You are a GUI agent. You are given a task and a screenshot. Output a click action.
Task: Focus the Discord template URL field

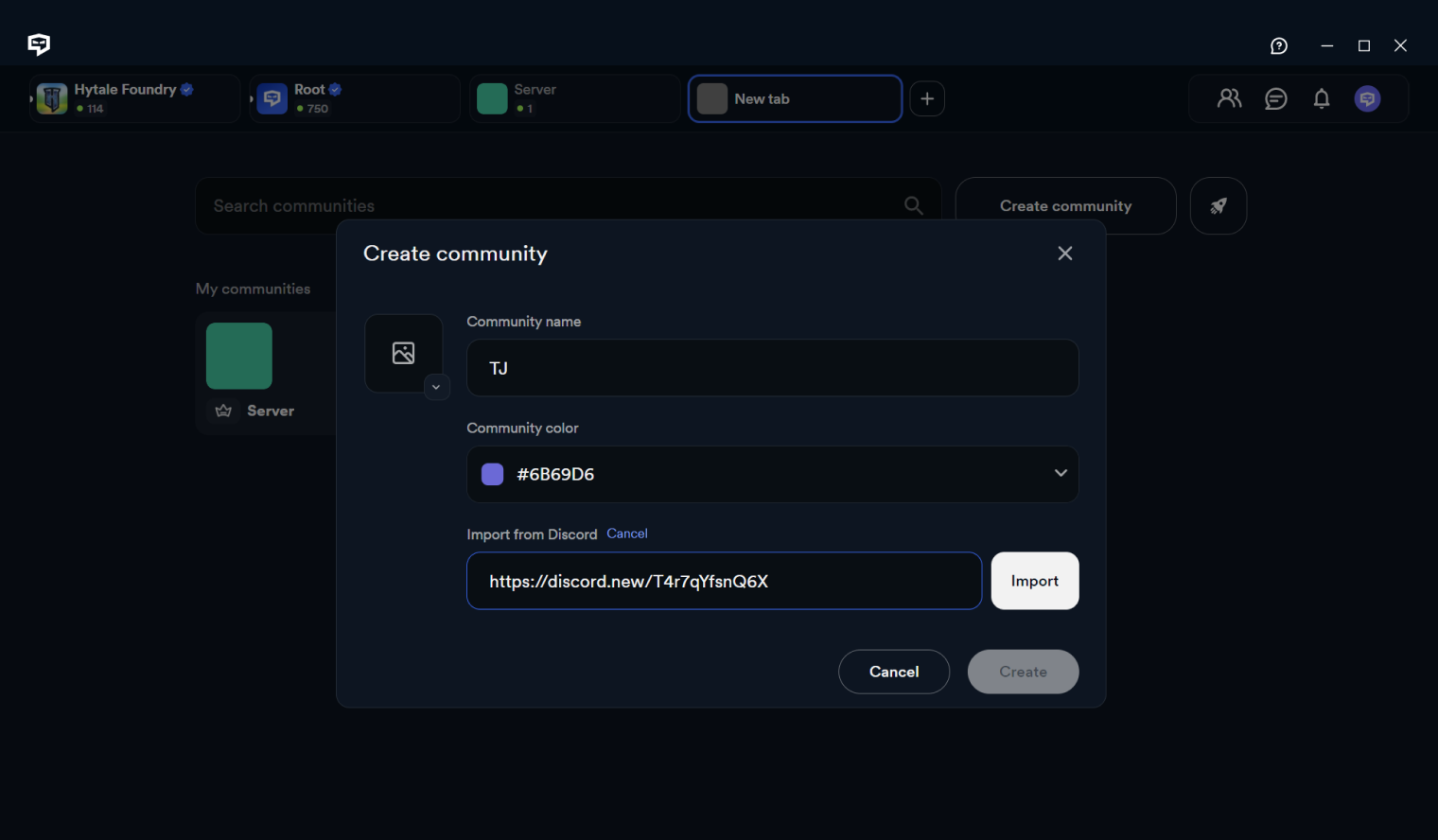click(x=725, y=581)
